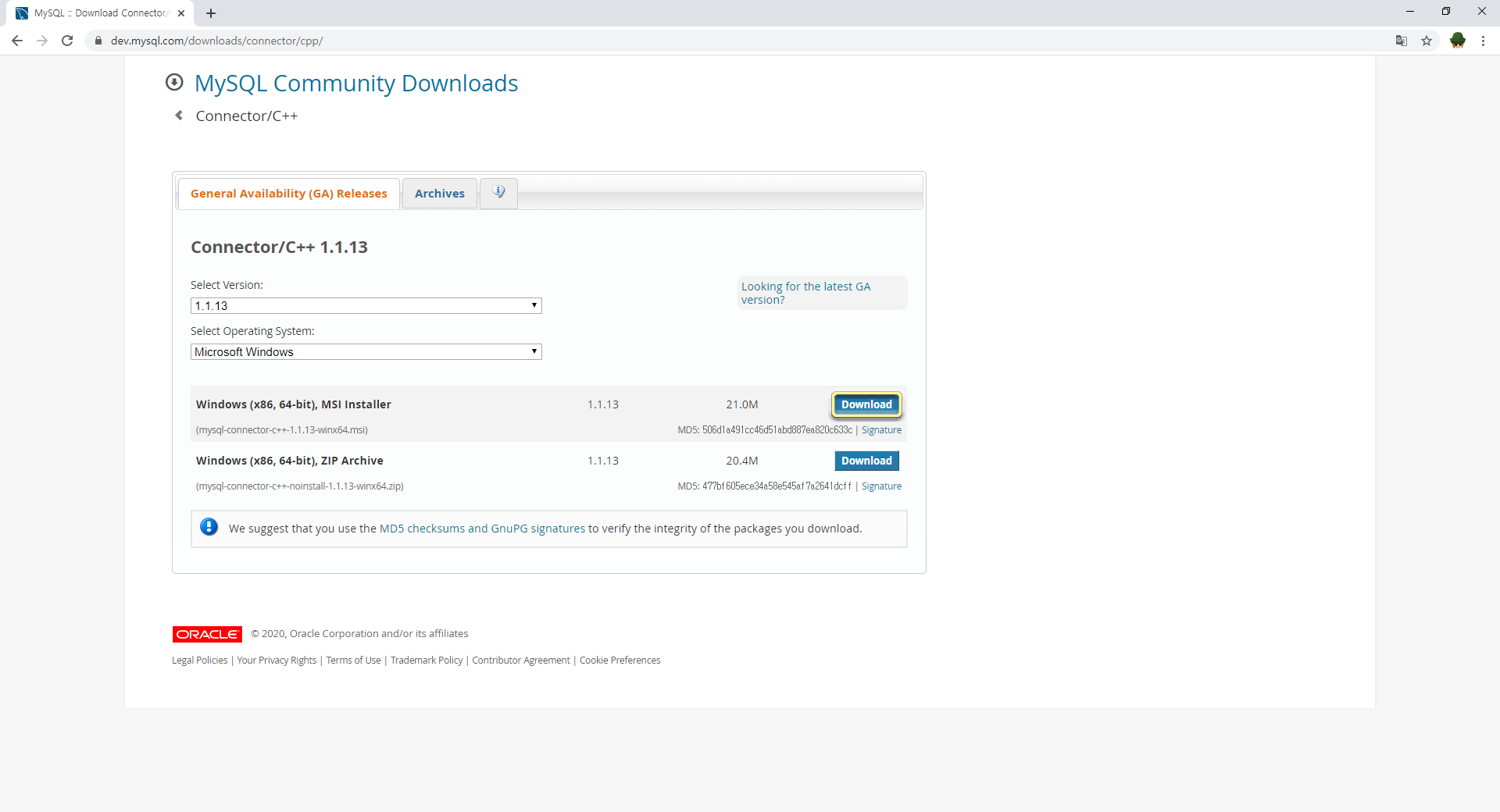Click Connector/C++ 1.1.13 heading
This screenshot has width=1500, height=812.
(279, 248)
